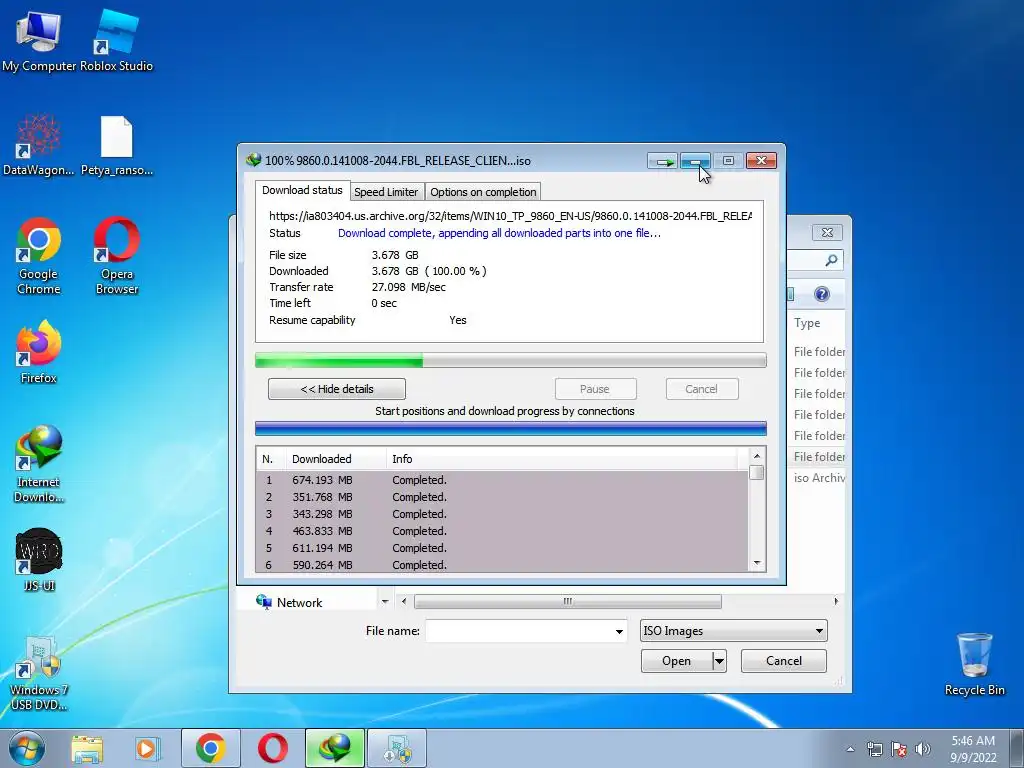Minimize the IDM download window
Image resolution: width=1024 pixels, height=768 pixels.
pos(696,161)
